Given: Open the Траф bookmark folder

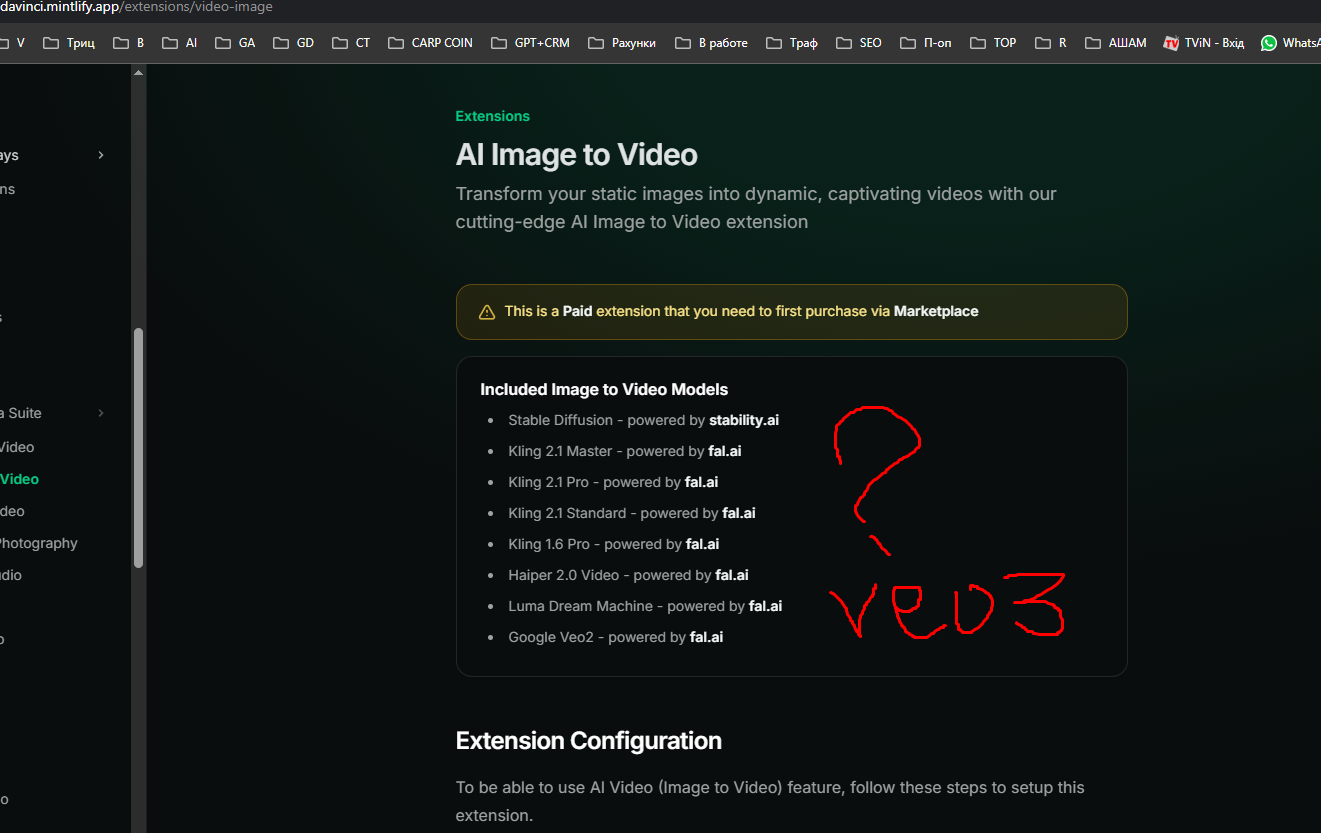Looking at the screenshot, I should click(792, 43).
